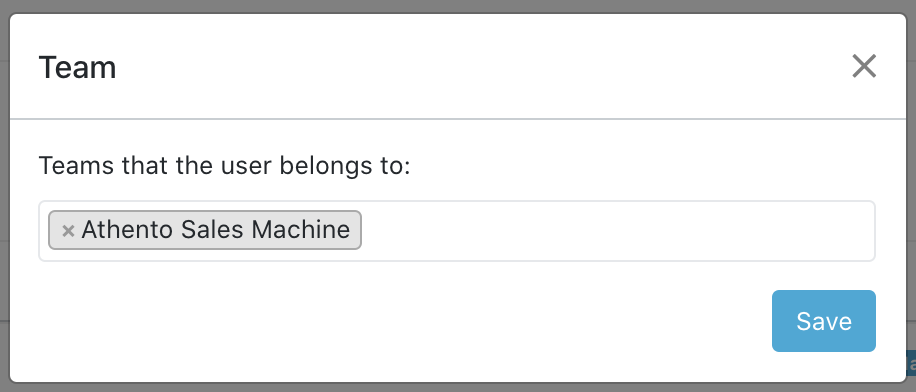Click the dark overlay above the dialog
This screenshot has height=392, width=916.
(x=458, y=6)
